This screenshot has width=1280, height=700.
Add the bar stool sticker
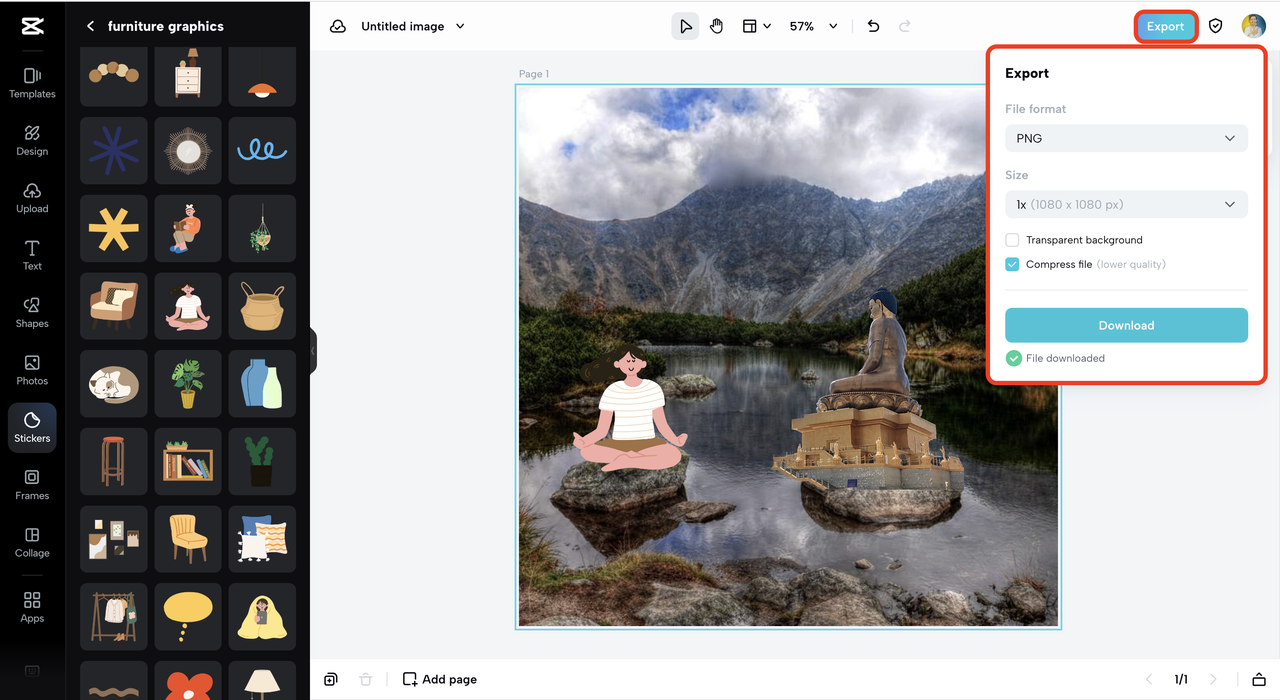[114, 462]
